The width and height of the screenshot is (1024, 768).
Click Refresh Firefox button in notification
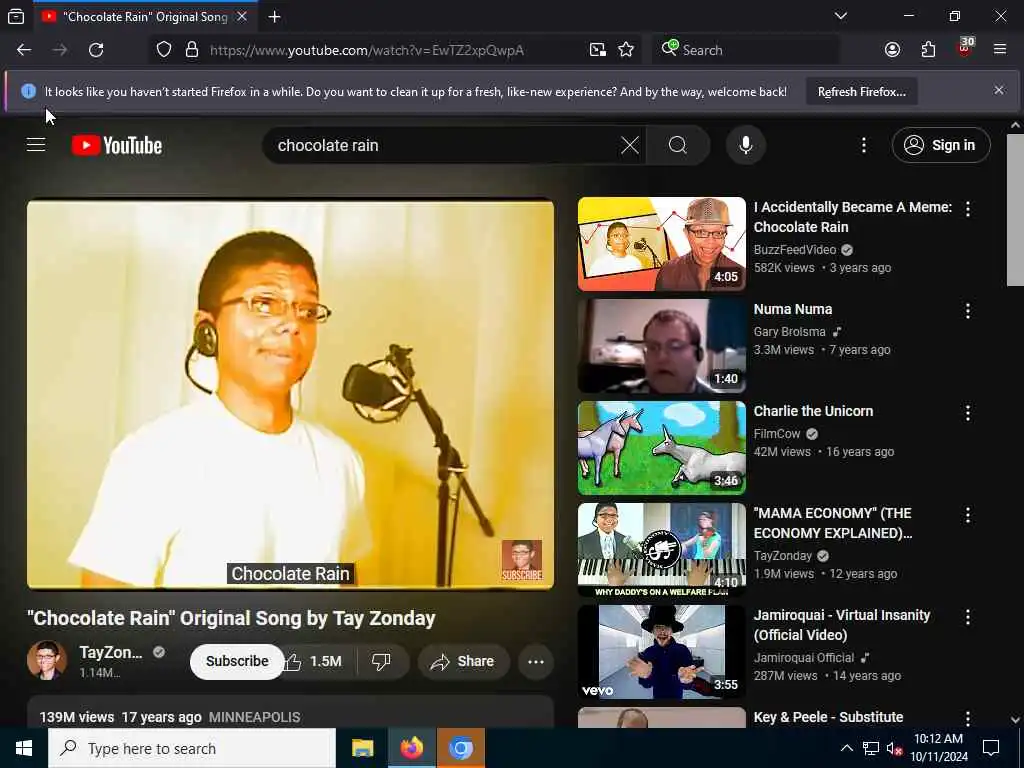(x=861, y=92)
